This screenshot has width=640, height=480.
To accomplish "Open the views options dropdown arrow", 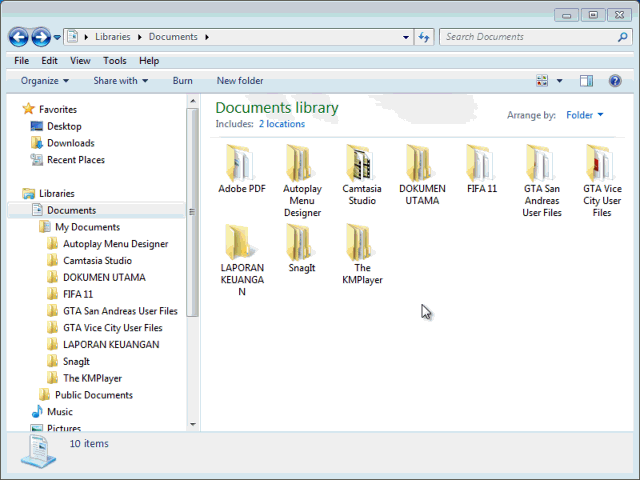I will click(560, 81).
